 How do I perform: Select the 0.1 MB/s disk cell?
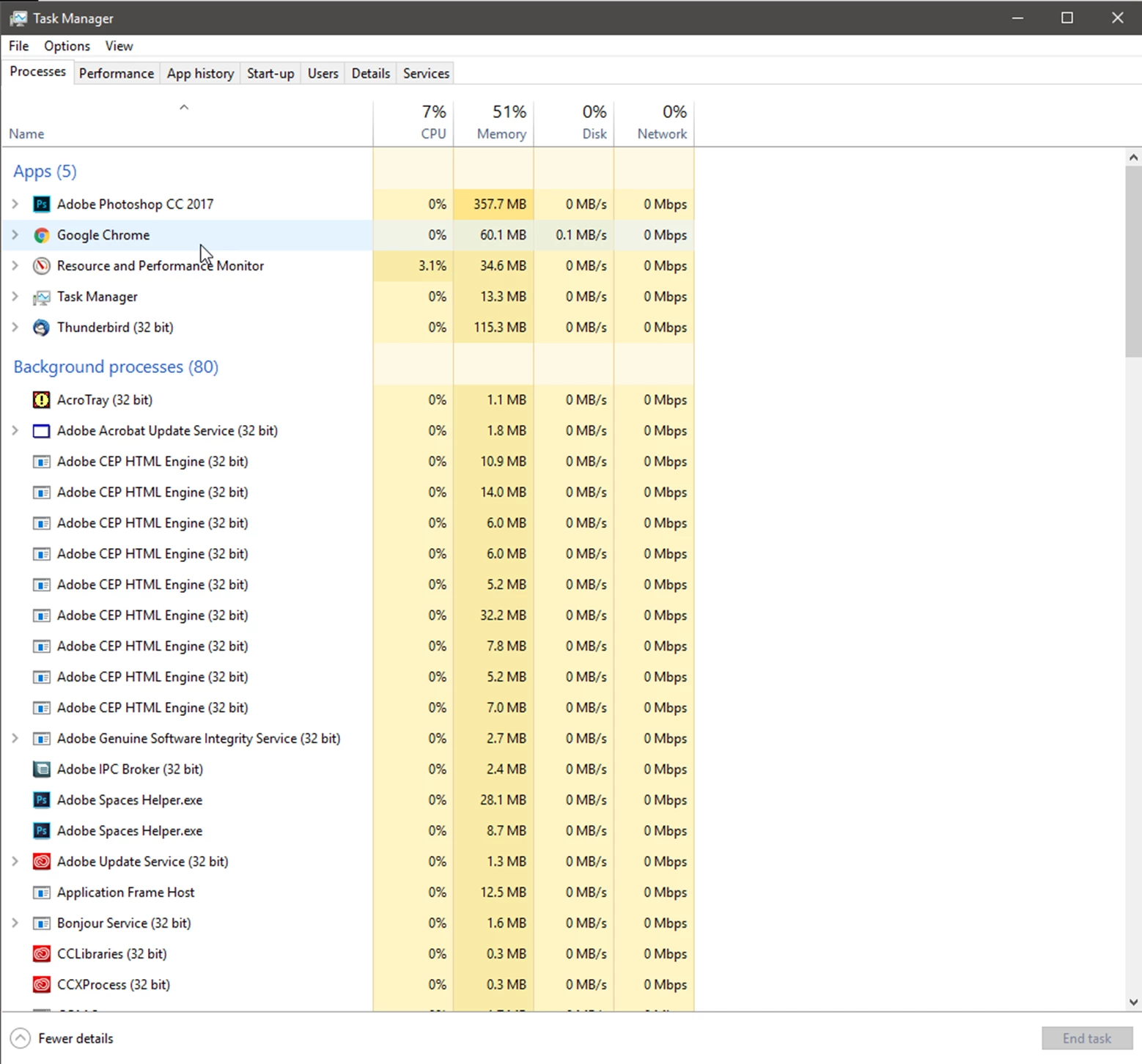(574, 235)
